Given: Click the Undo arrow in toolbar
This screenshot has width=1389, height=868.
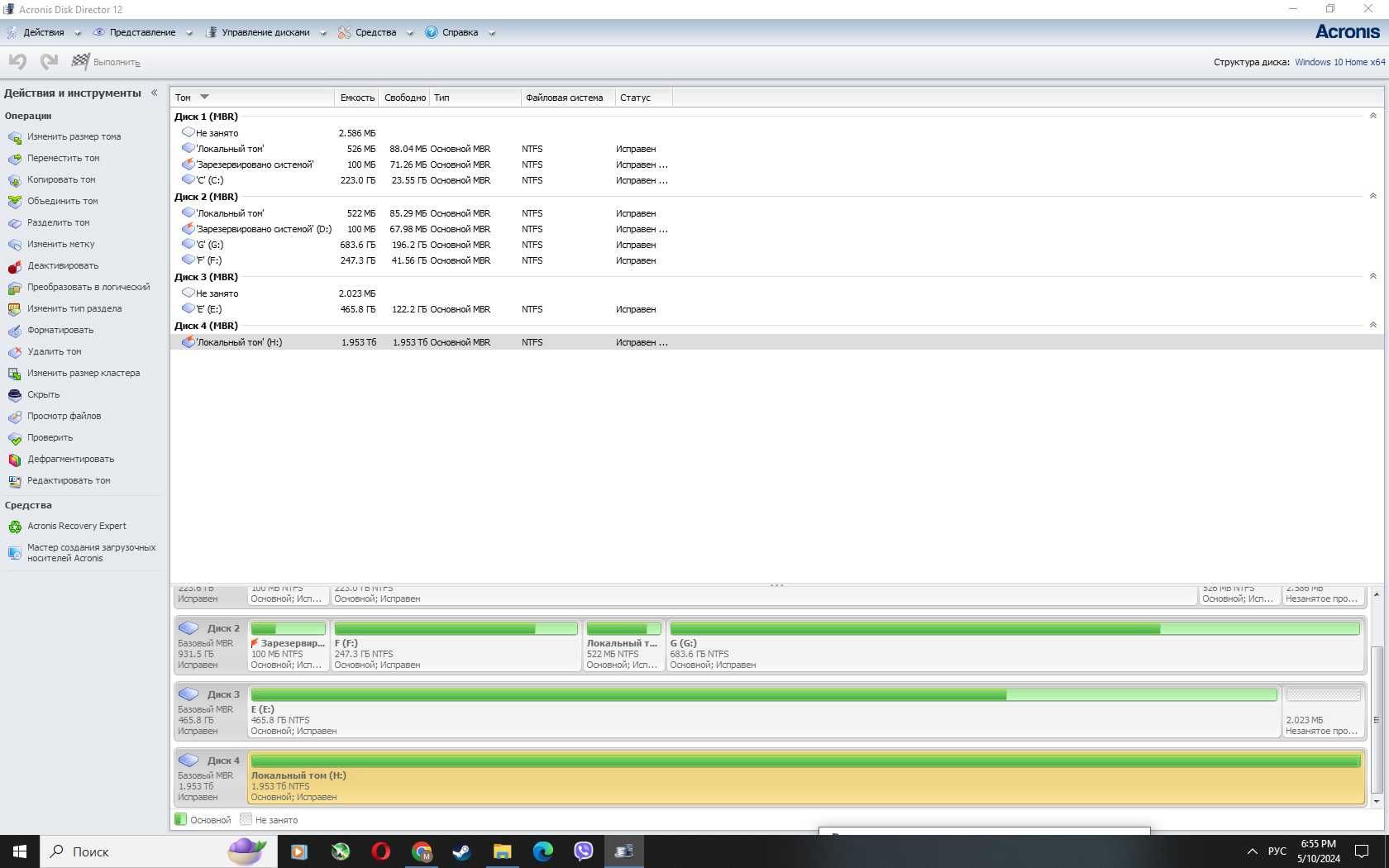Looking at the screenshot, I should click(x=17, y=61).
